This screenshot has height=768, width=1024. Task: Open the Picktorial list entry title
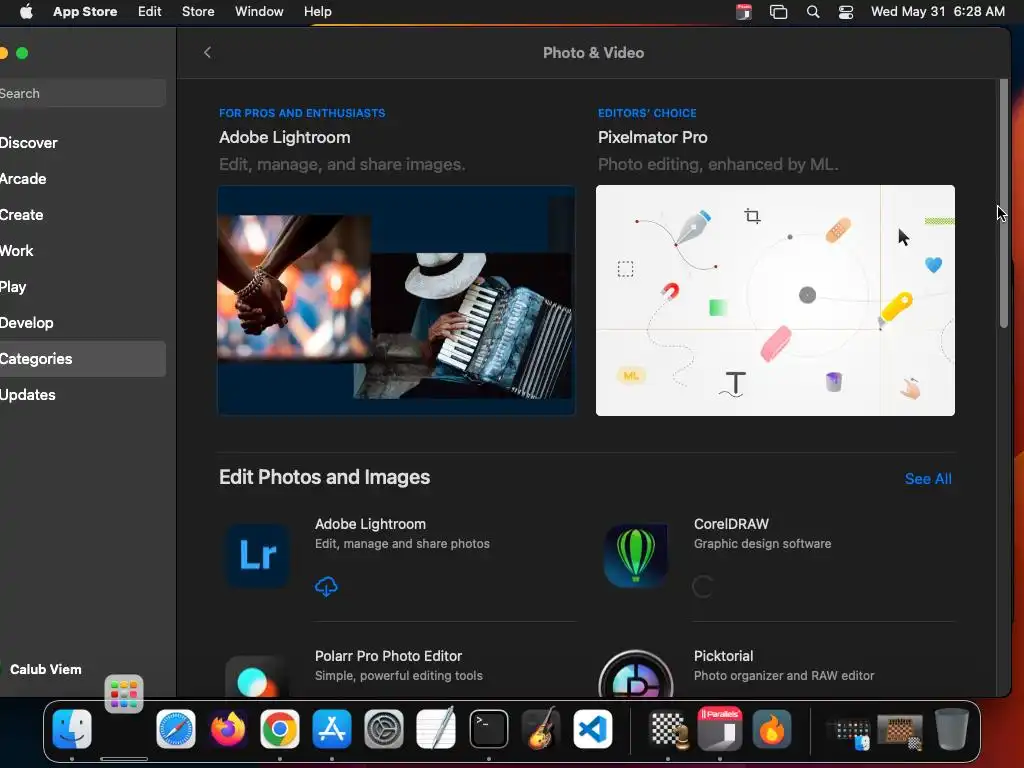pos(723,656)
